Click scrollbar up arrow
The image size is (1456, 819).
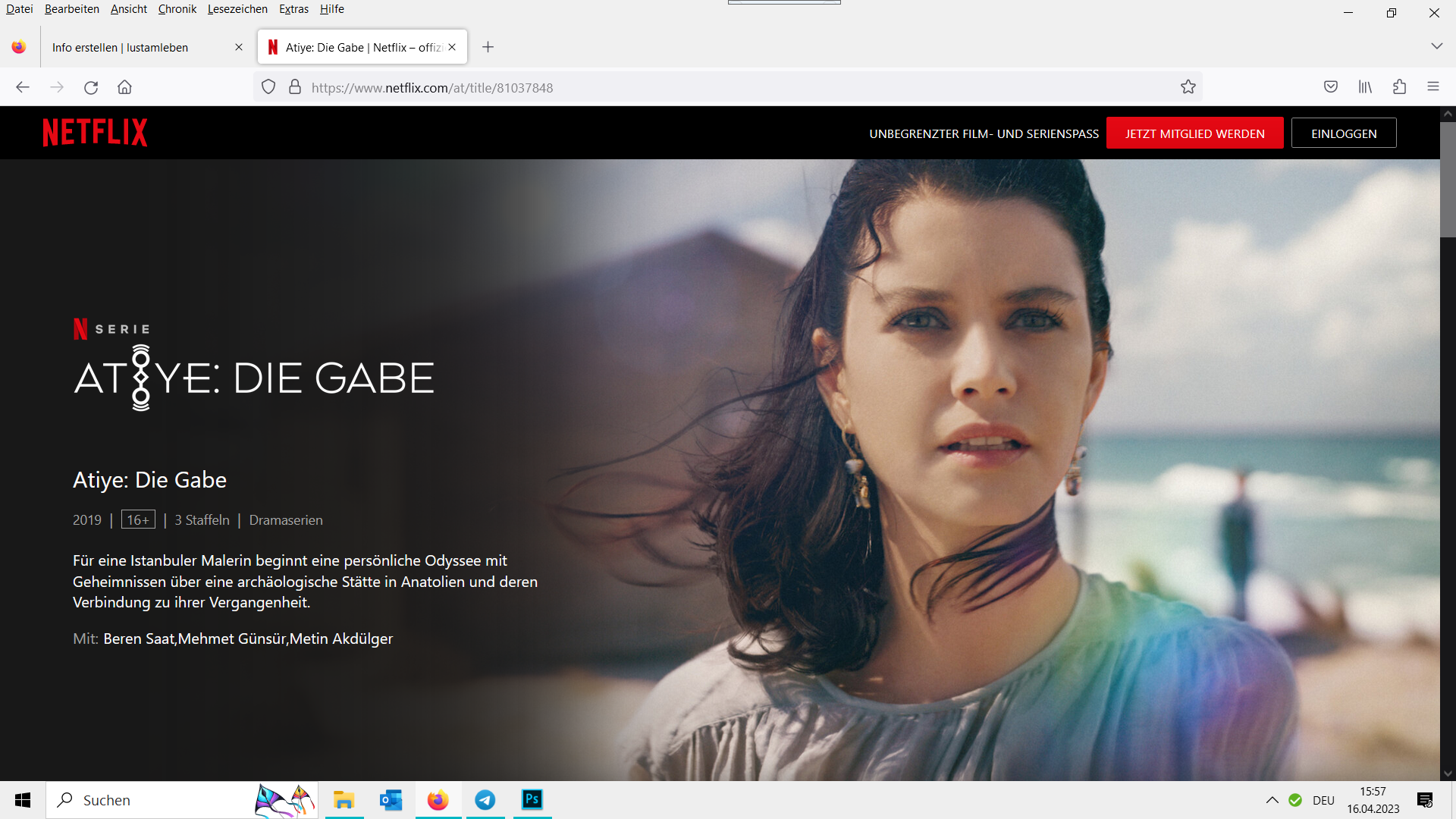point(1448,114)
